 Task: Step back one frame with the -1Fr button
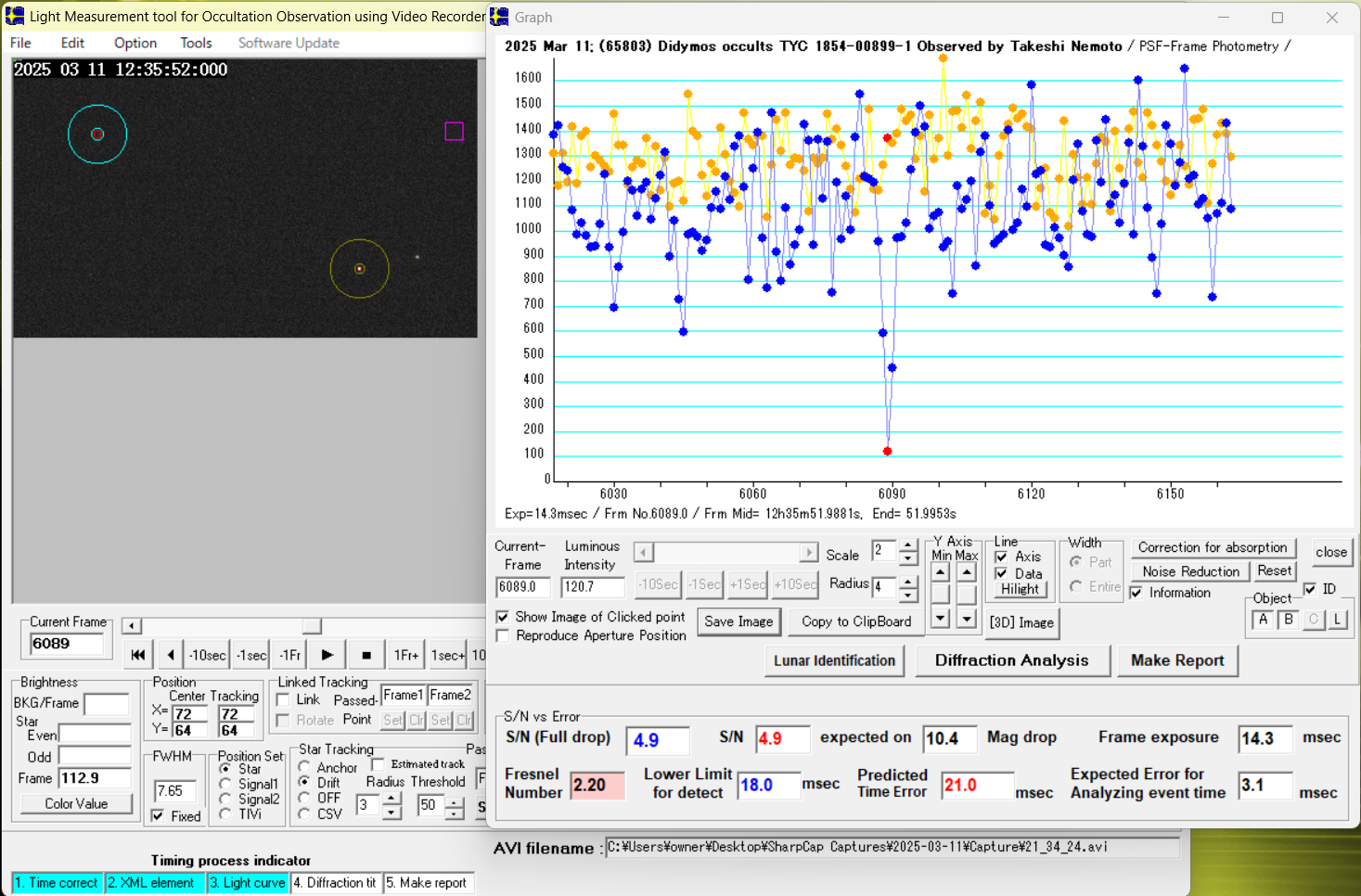click(x=289, y=655)
